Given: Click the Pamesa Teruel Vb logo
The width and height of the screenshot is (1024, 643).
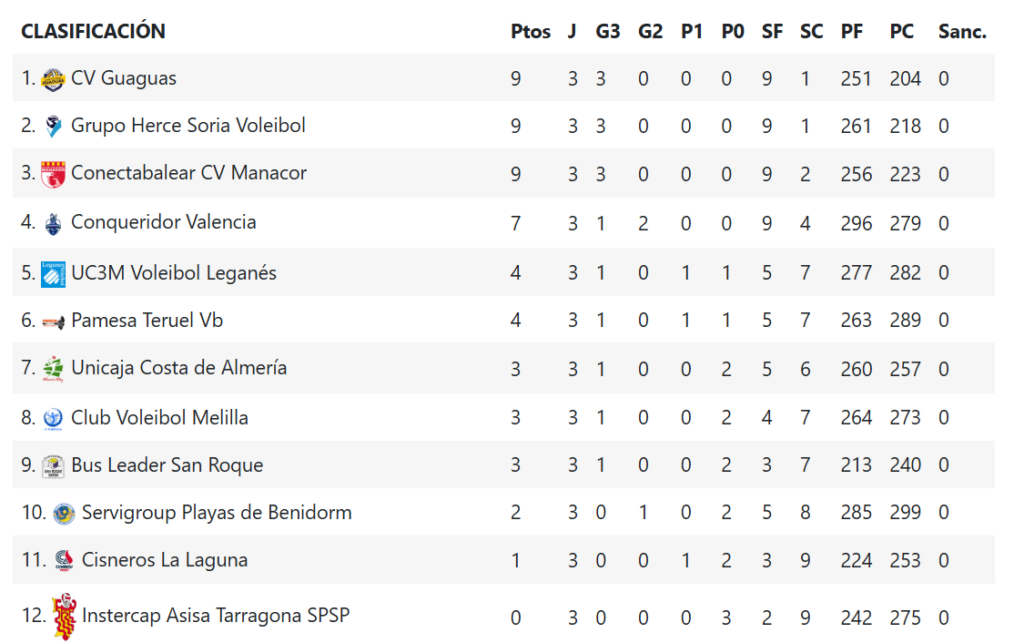Looking at the screenshot, I should point(54,321).
